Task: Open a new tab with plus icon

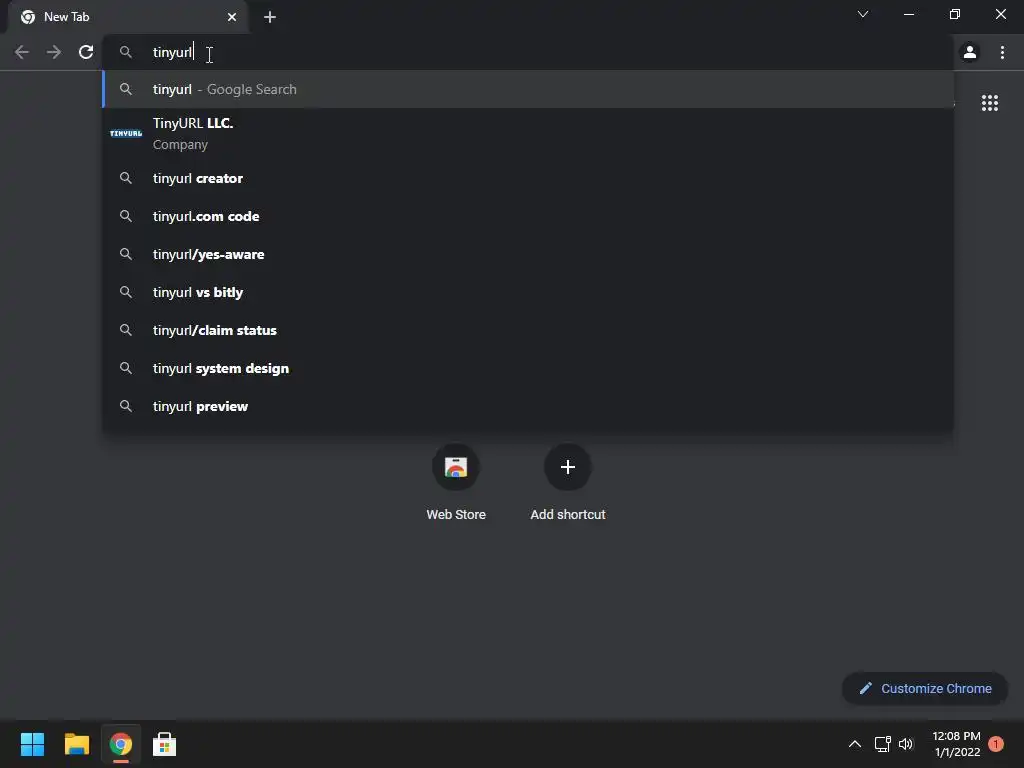Action: pyautogui.click(x=270, y=17)
